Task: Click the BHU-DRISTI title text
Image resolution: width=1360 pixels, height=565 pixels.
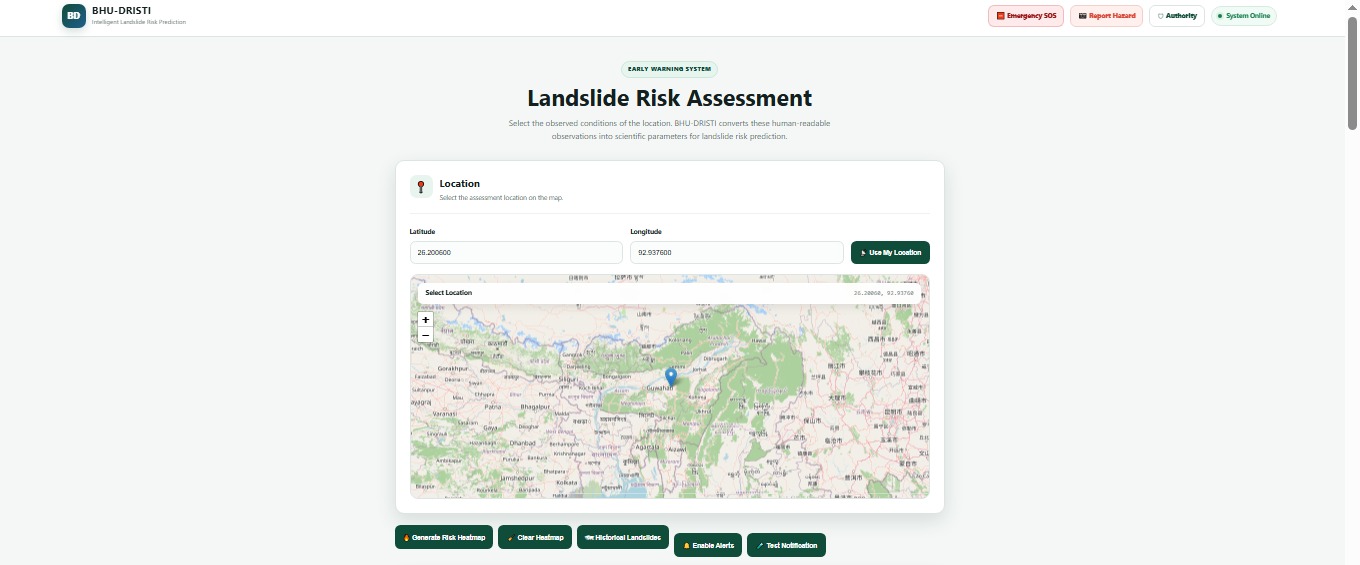Action: click(121, 10)
